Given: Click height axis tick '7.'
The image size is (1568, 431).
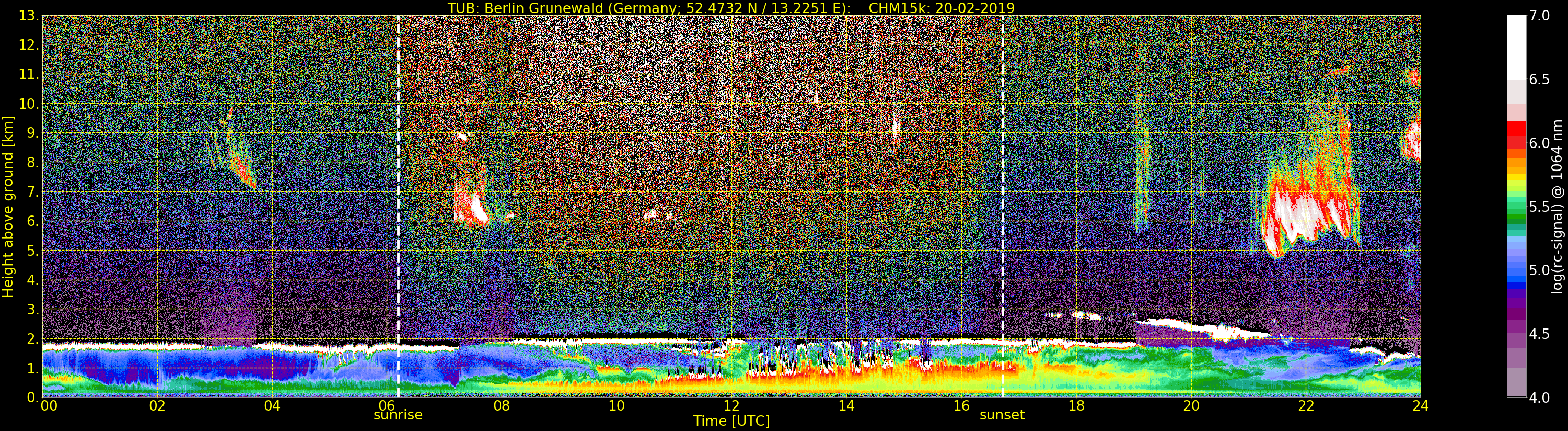Looking at the screenshot, I should pyautogui.click(x=32, y=192).
